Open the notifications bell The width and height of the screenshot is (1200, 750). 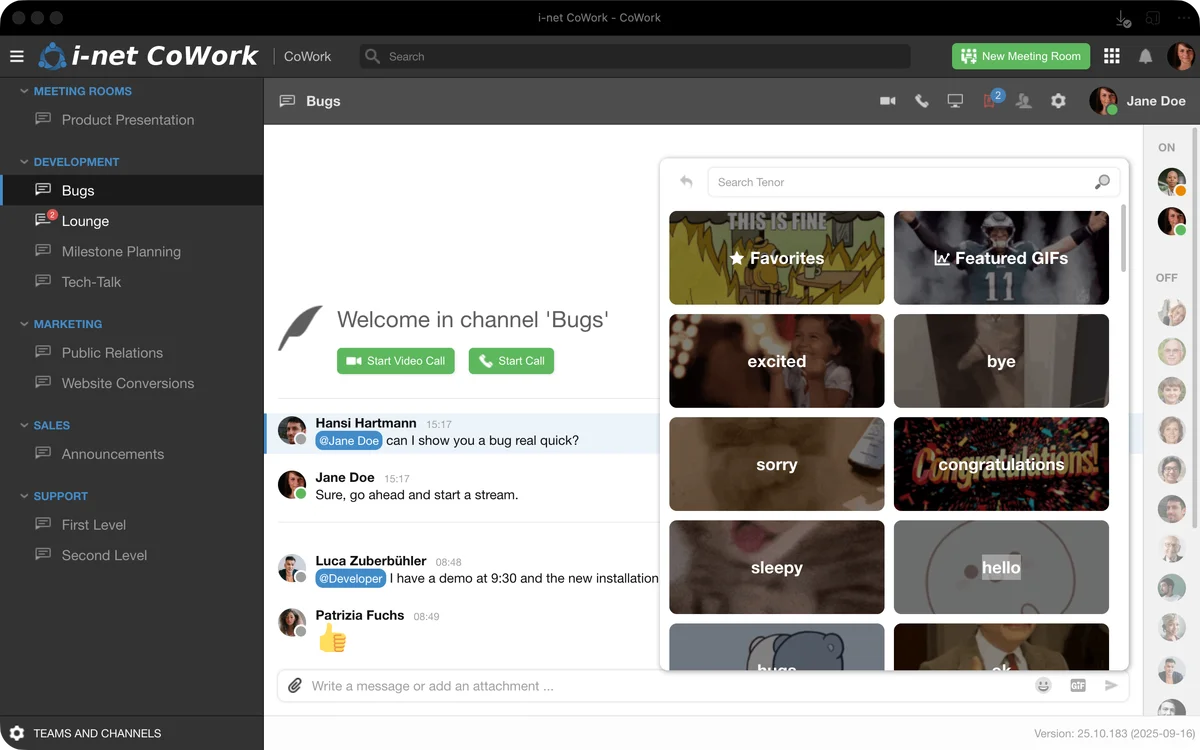(1145, 57)
